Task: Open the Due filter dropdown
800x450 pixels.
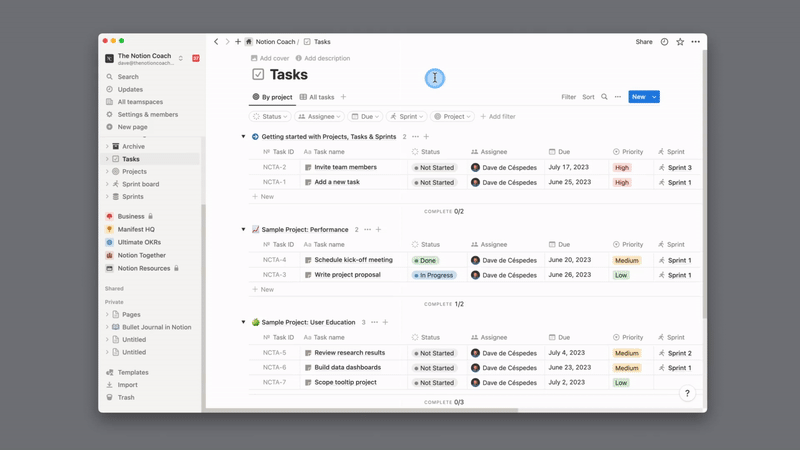Action: pos(365,117)
